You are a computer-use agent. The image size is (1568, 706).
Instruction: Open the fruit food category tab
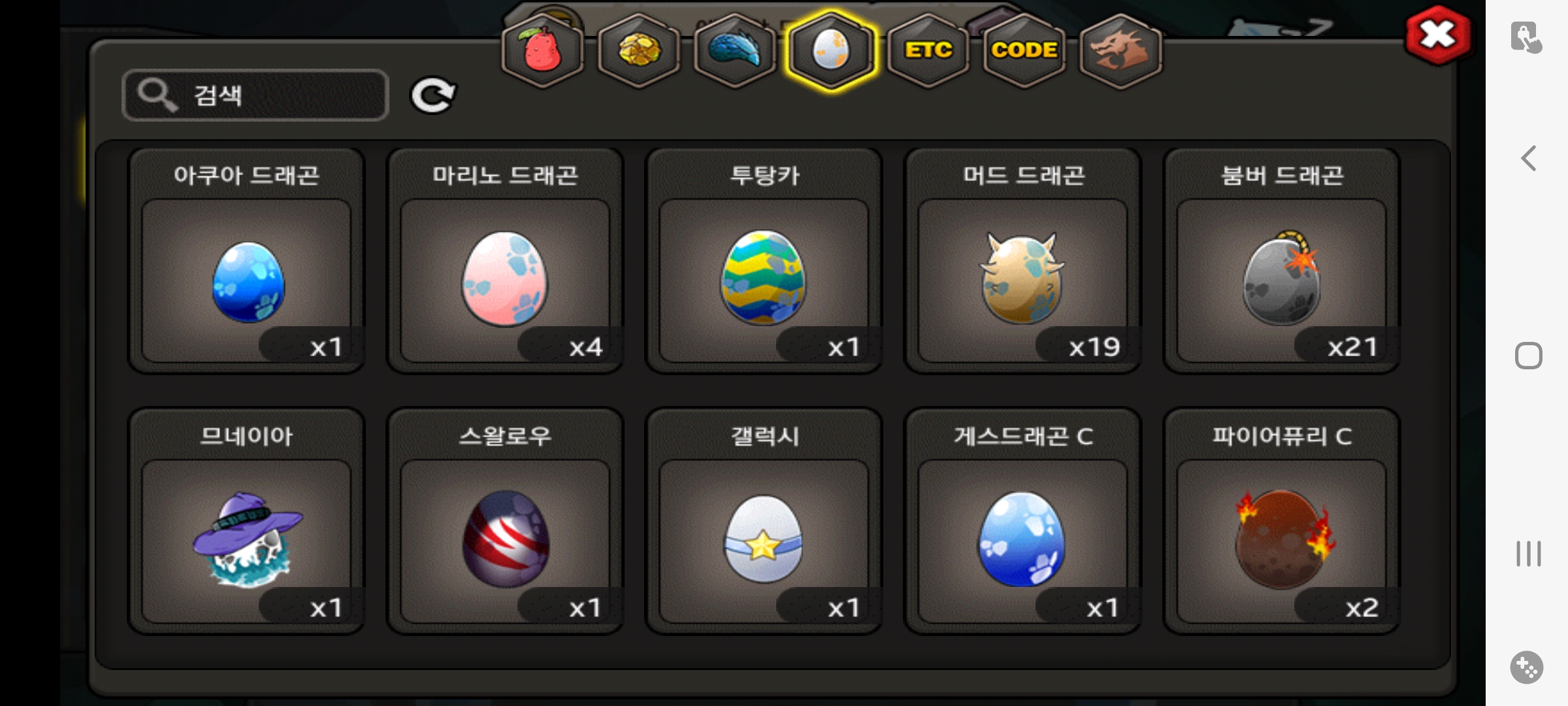(542, 50)
